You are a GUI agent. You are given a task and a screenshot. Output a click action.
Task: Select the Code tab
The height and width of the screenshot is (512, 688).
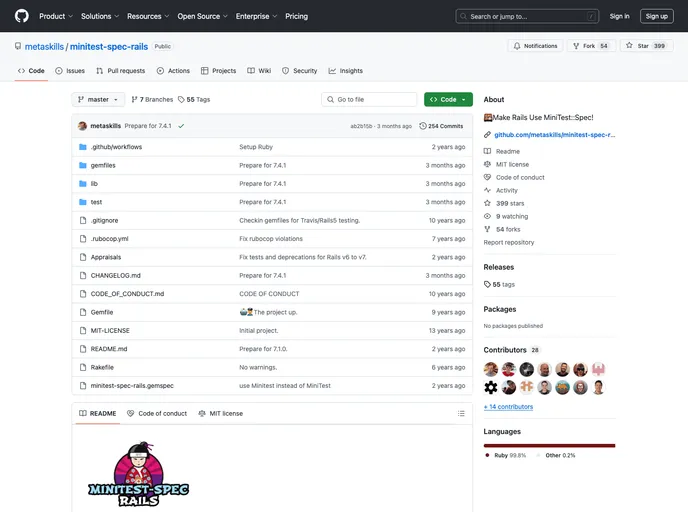[31, 71]
